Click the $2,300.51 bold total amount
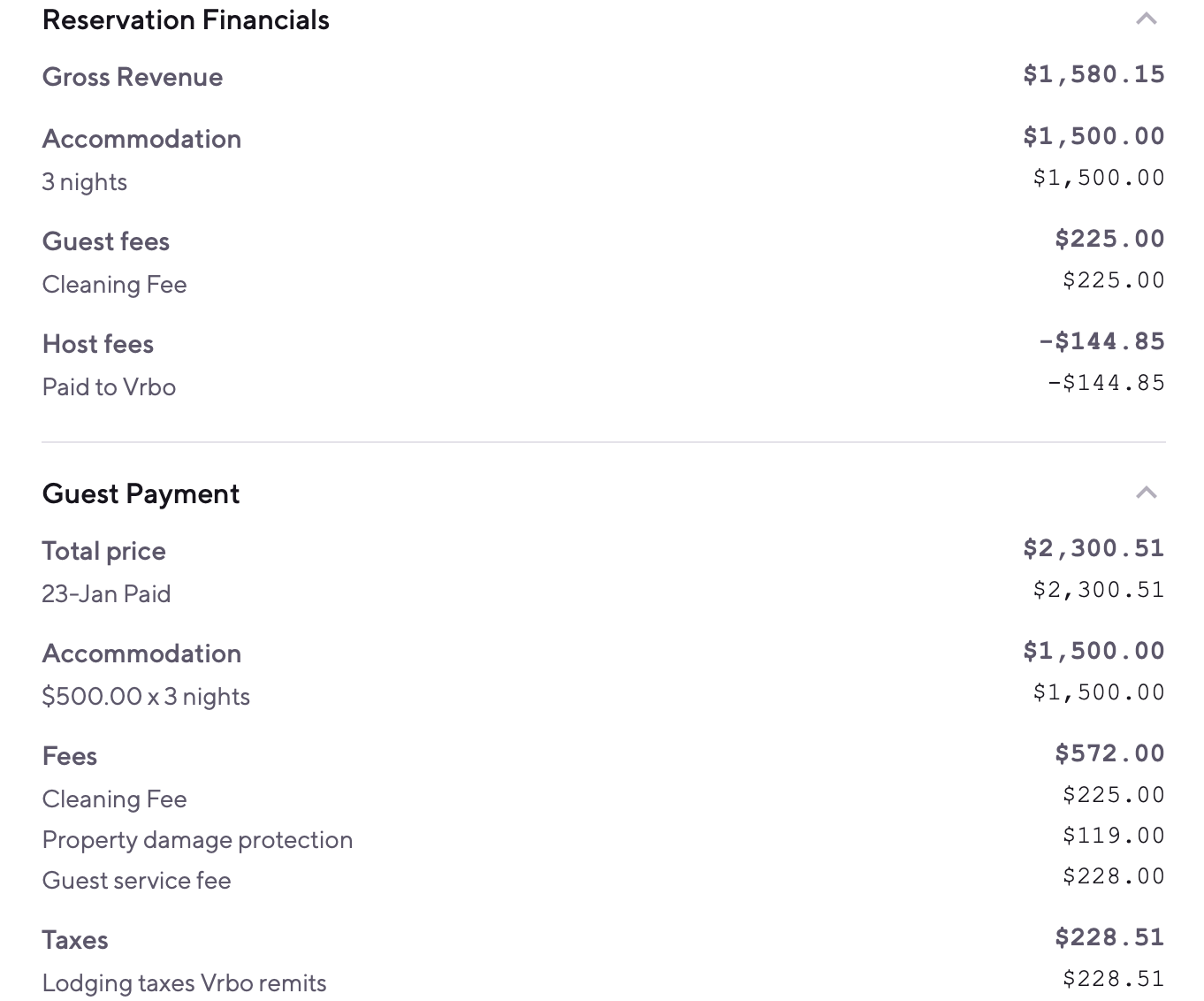 (x=1094, y=548)
